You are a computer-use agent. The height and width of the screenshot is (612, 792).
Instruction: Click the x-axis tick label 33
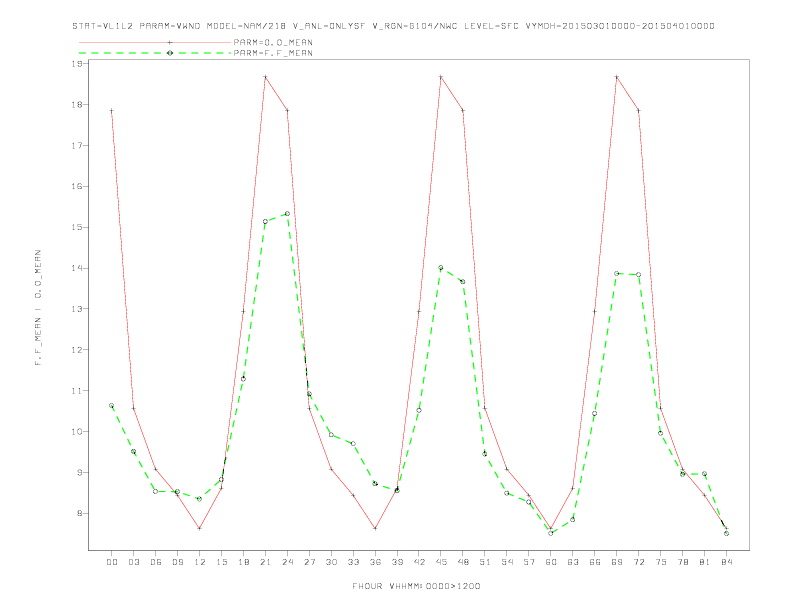353,562
